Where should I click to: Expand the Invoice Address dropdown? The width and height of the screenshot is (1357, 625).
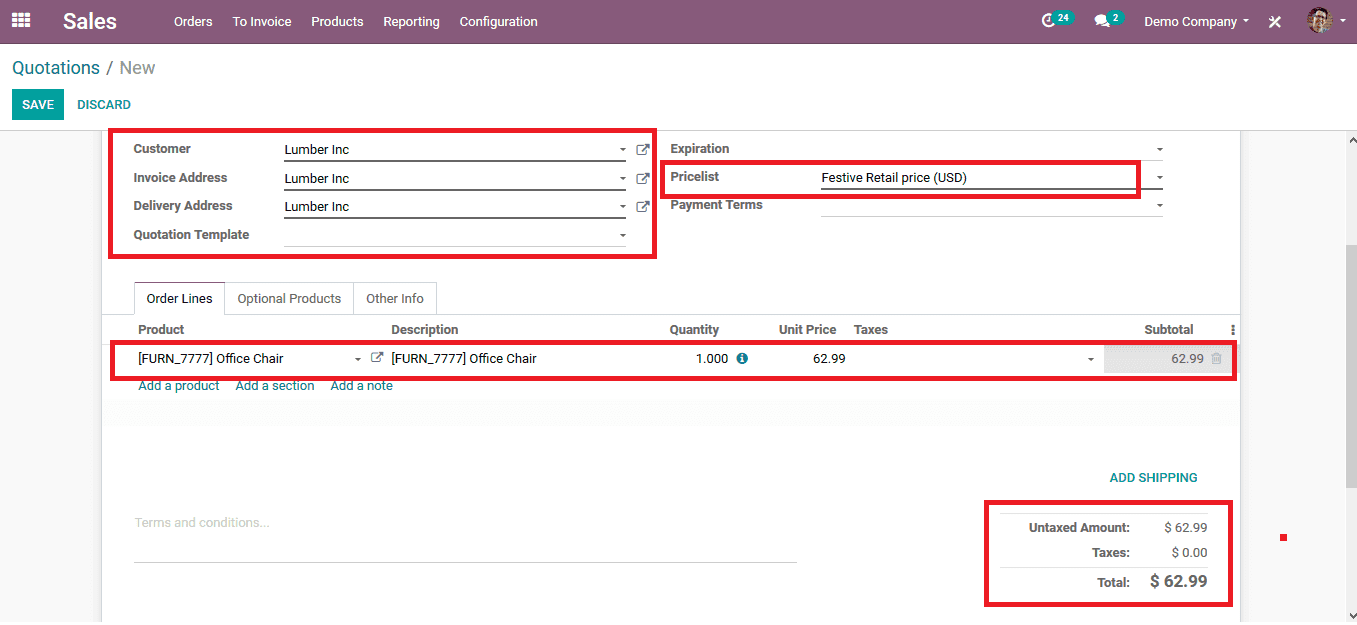point(622,179)
